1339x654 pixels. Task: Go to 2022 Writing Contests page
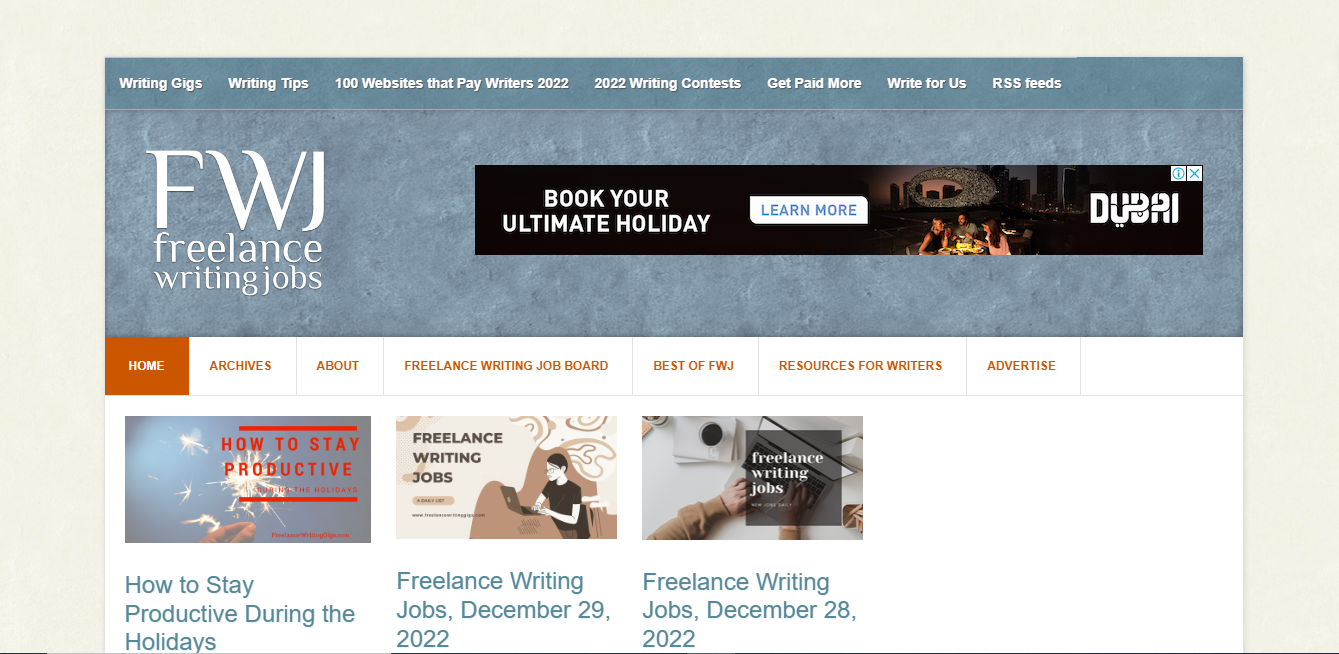point(668,83)
